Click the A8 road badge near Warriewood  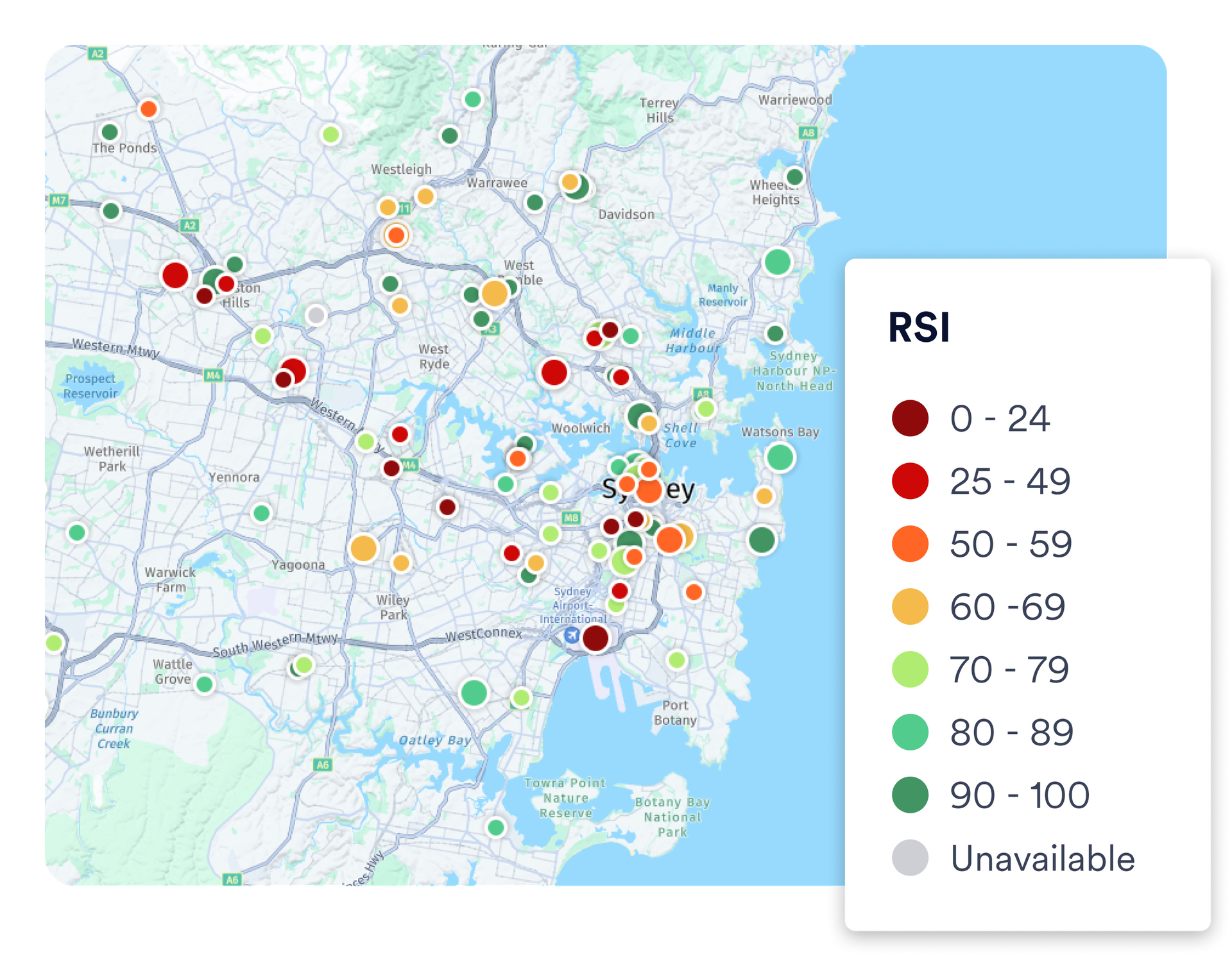[x=808, y=133]
